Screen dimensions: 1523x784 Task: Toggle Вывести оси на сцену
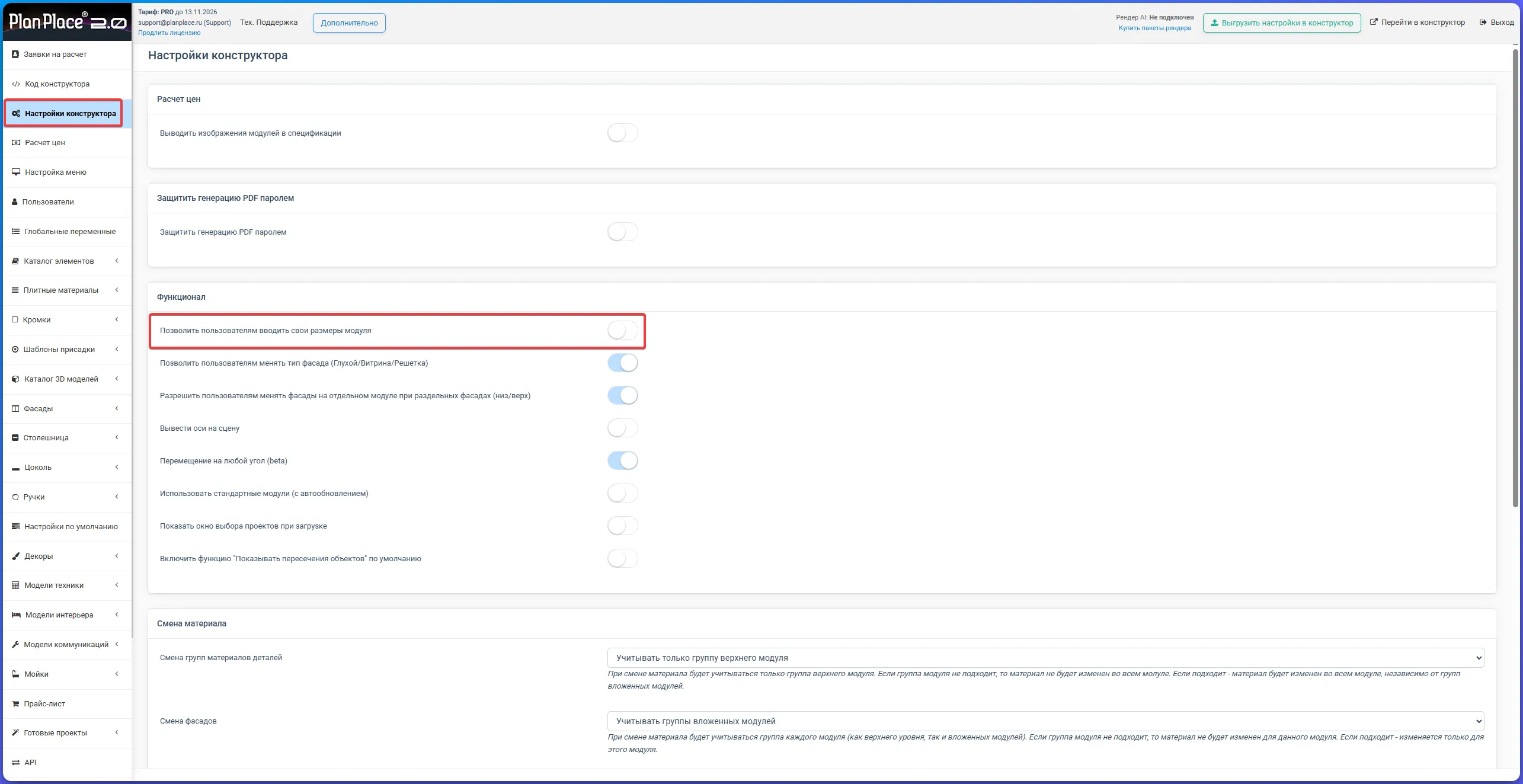622,428
